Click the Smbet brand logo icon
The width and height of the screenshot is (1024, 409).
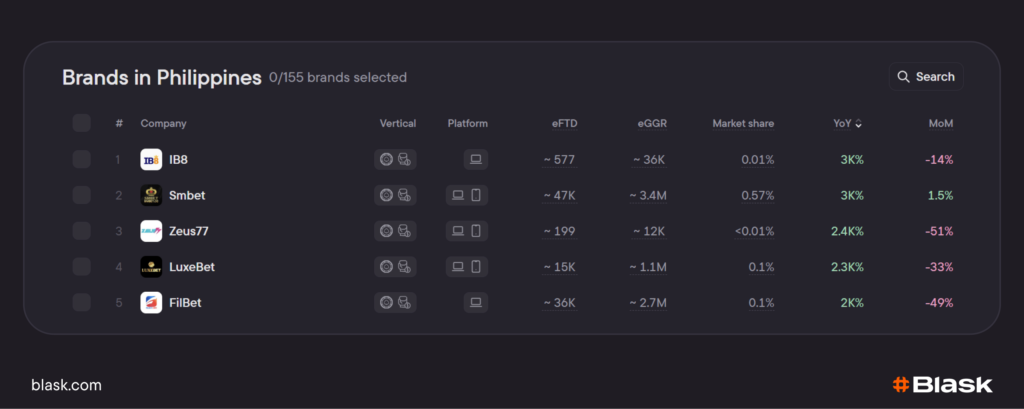pyautogui.click(x=151, y=195)
